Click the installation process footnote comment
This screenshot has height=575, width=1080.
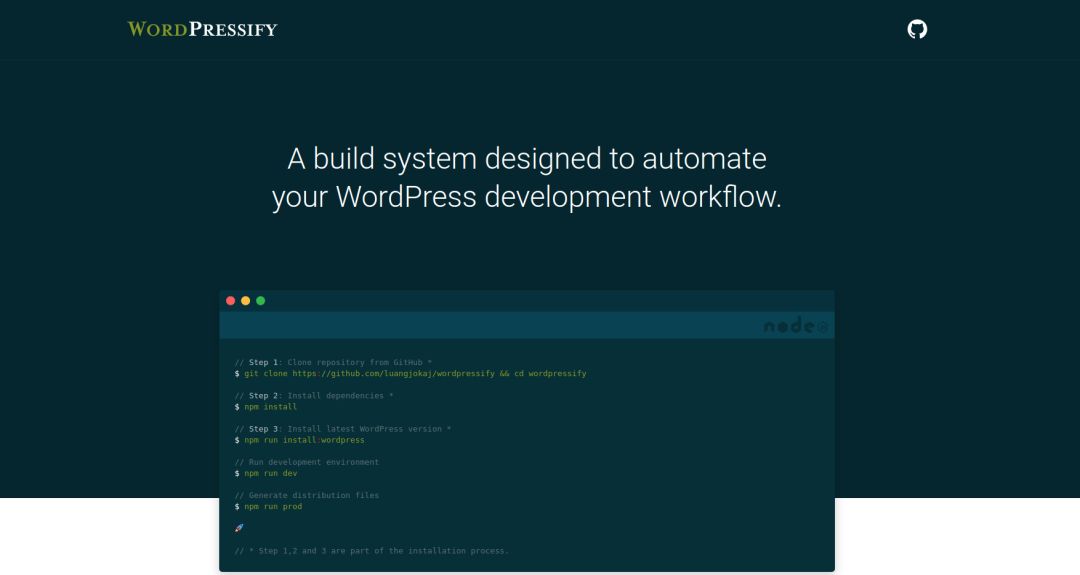tap(371, 551)
